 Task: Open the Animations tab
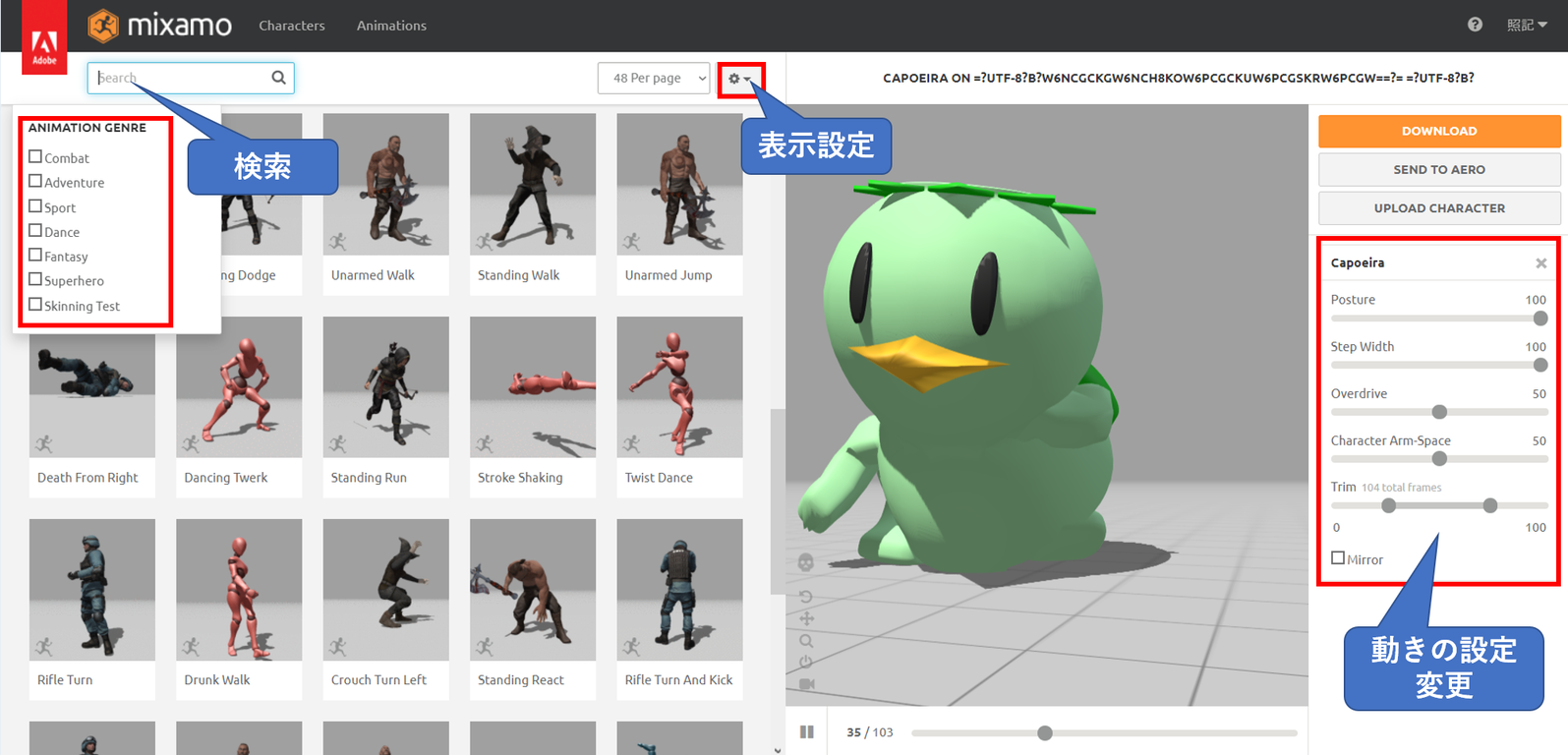[x=391, y=26]
